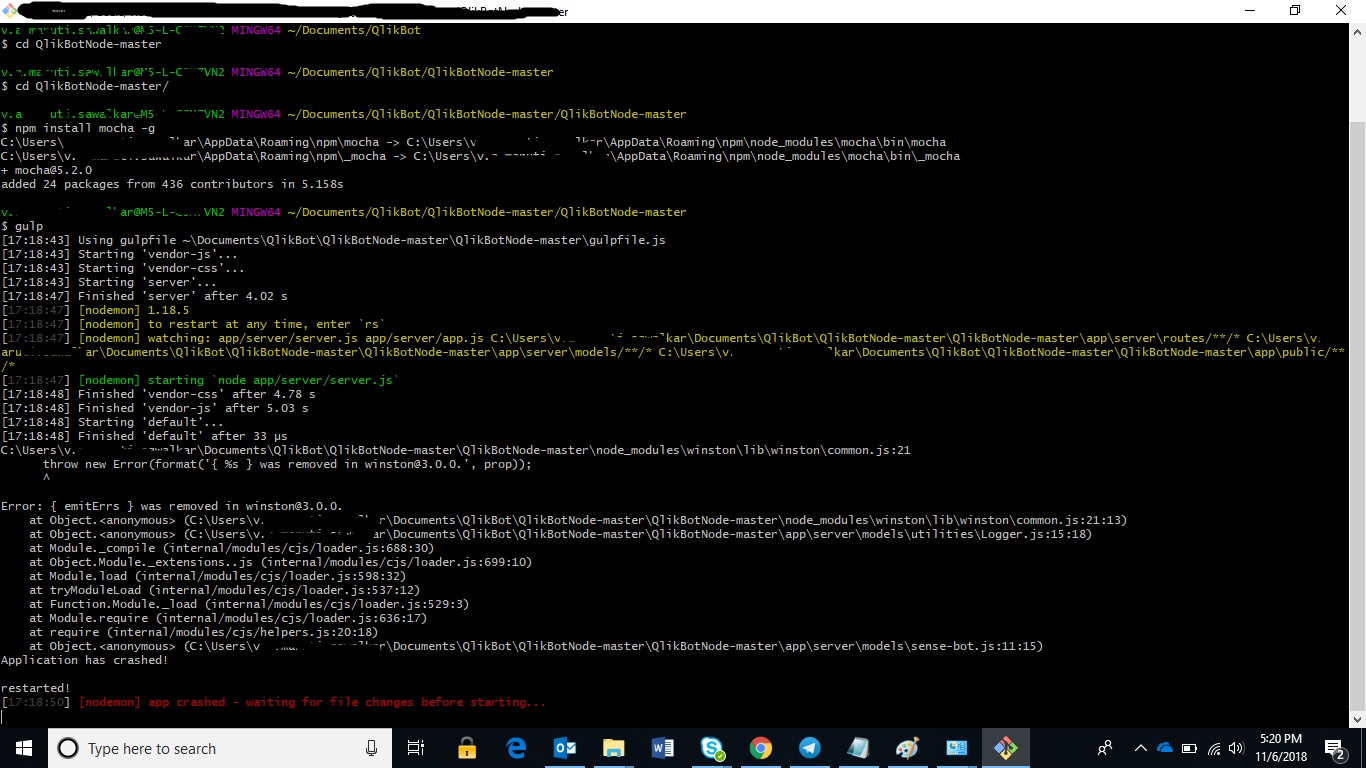Click the terminal scrollbar up arrow
This screenshot has height=768, width=1366.
[1357, 32]
